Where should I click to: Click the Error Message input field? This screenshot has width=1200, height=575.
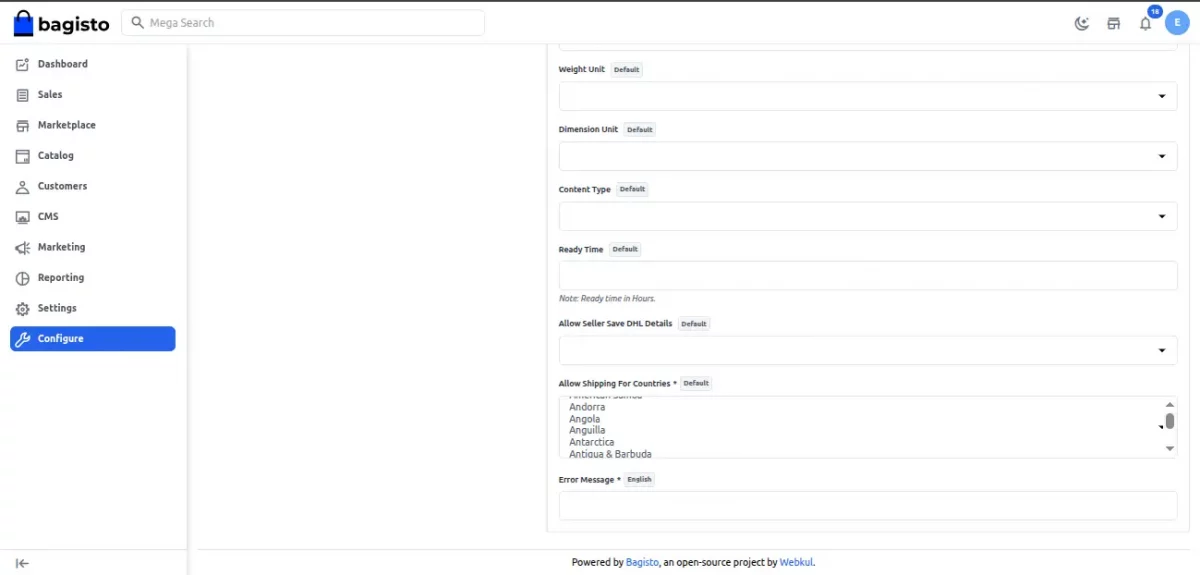pyautogui.click(x=868, y=506)
